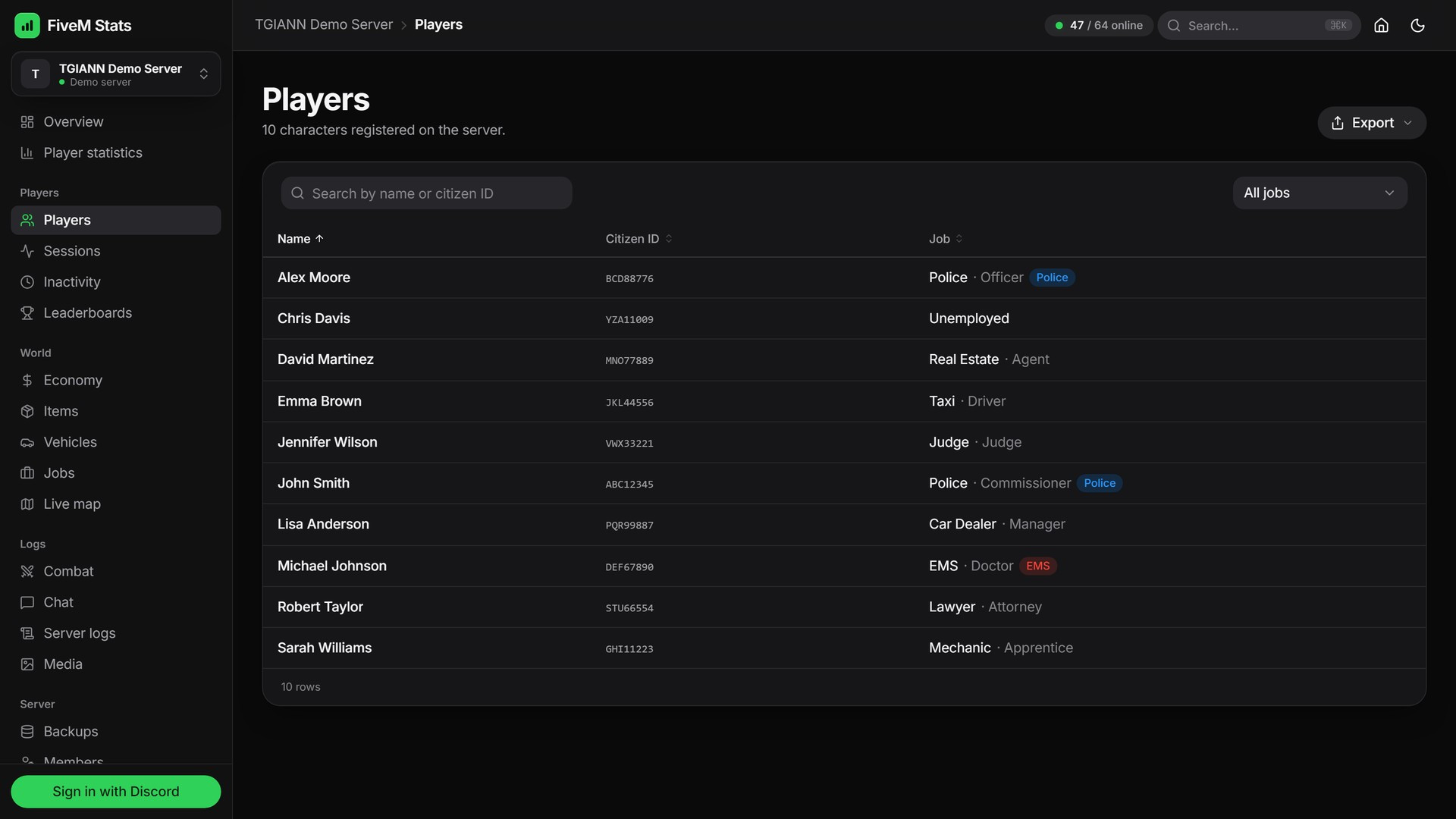The height and width of the screenshot is (819, 1456).
Task: Click Sign in with Discord button
Action: pos(116,792)
